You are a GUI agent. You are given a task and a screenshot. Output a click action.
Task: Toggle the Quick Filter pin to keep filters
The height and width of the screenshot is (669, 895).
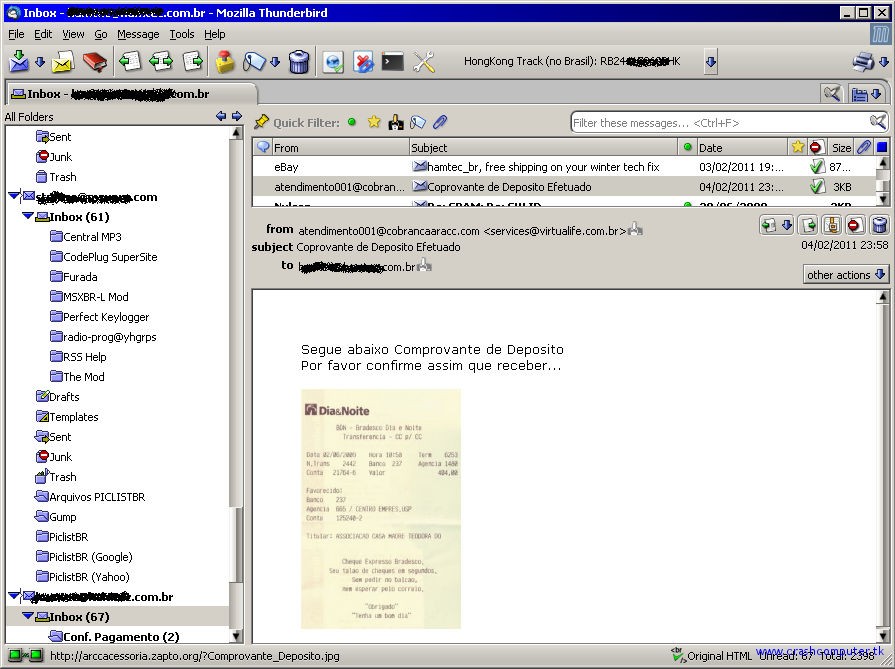[x=261, y=122]
